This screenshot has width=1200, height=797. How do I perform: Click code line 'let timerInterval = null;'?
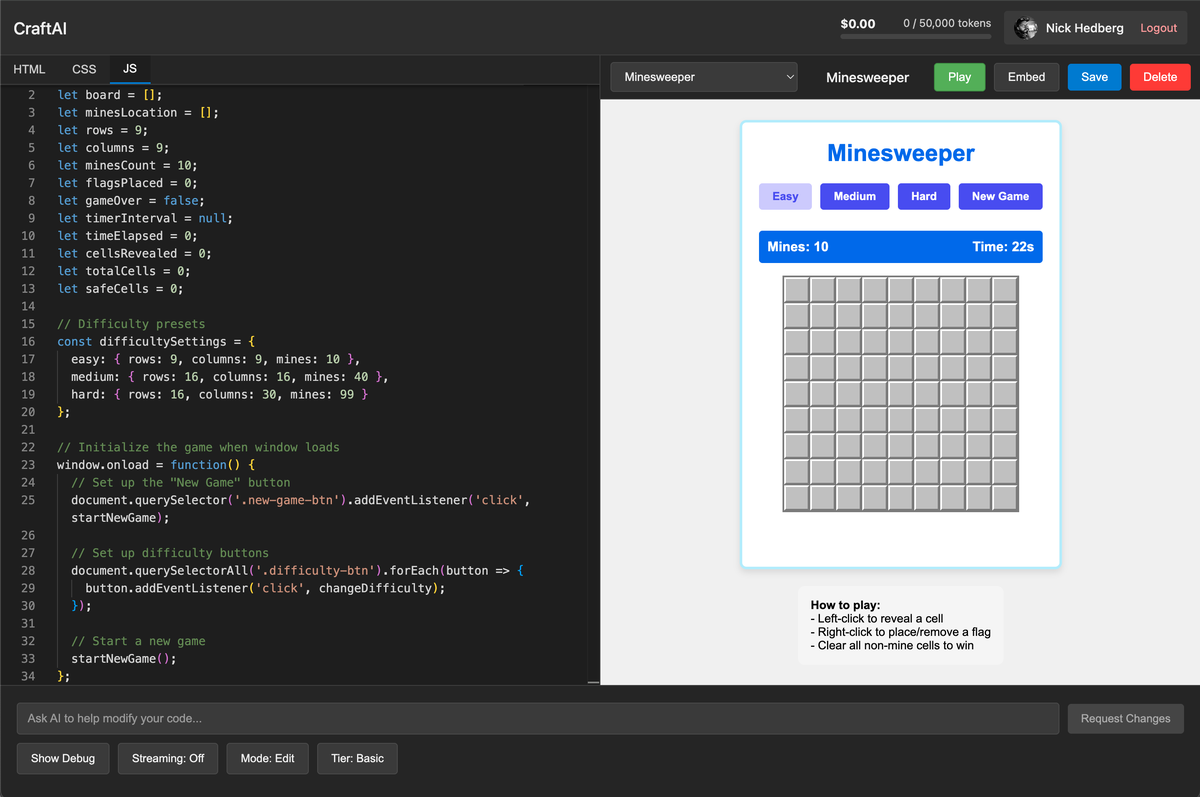pyautogui.click(x=145, y=218)
